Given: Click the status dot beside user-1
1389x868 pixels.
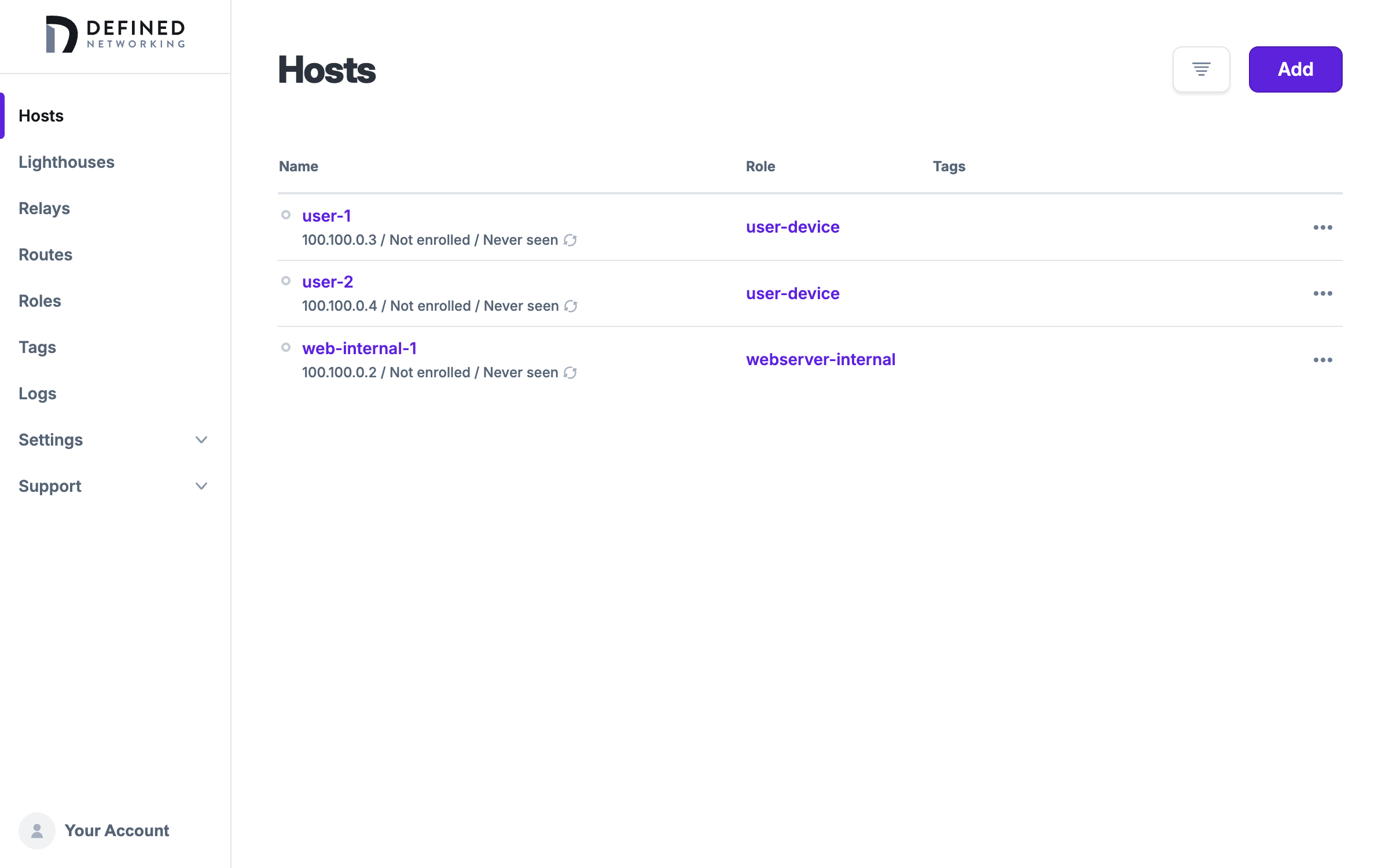Looking at the screenshot, I should point(286,215).
